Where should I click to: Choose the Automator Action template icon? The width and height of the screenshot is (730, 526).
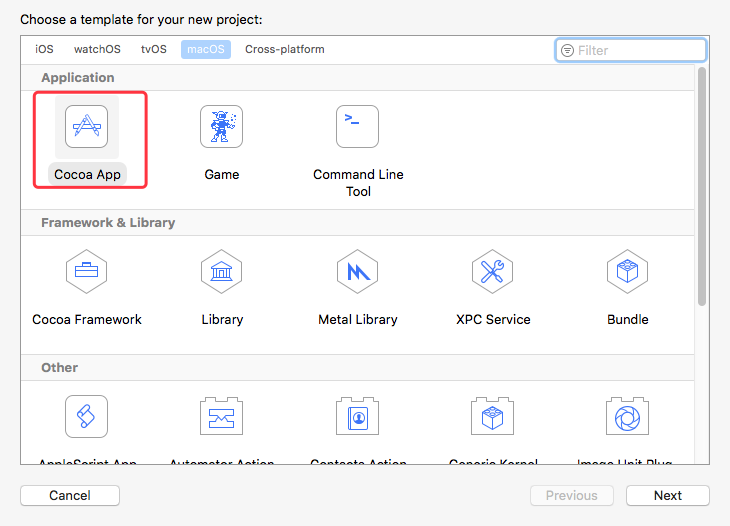[221, 416]
